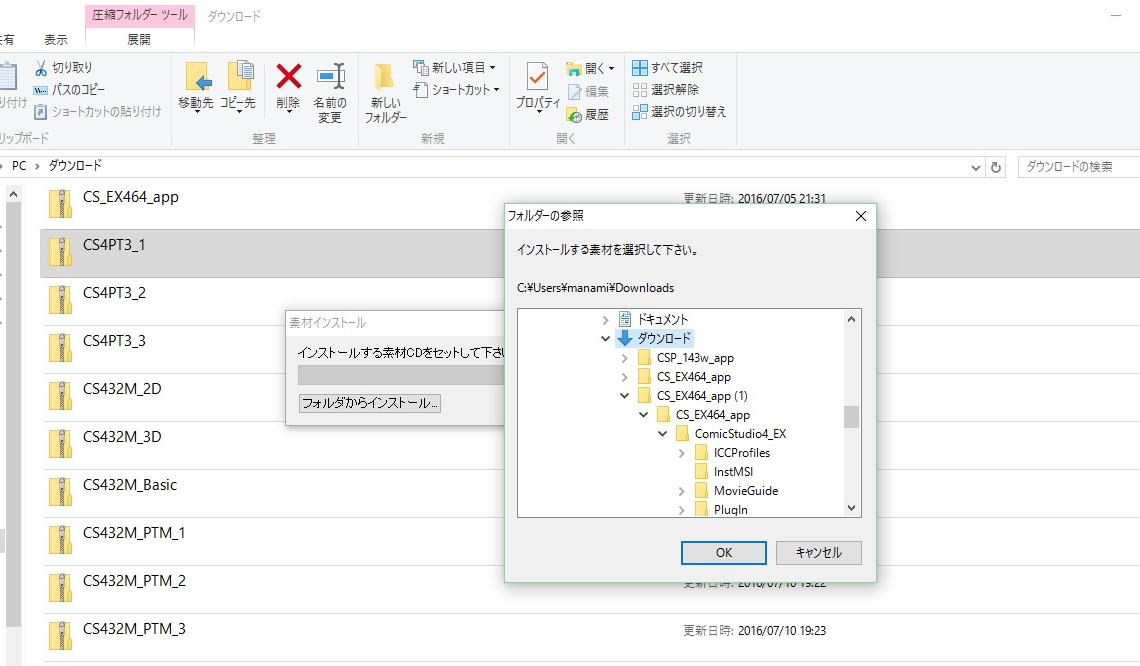
Task: Expand the CSP_143w_app folder node
Action: [625, 358]
